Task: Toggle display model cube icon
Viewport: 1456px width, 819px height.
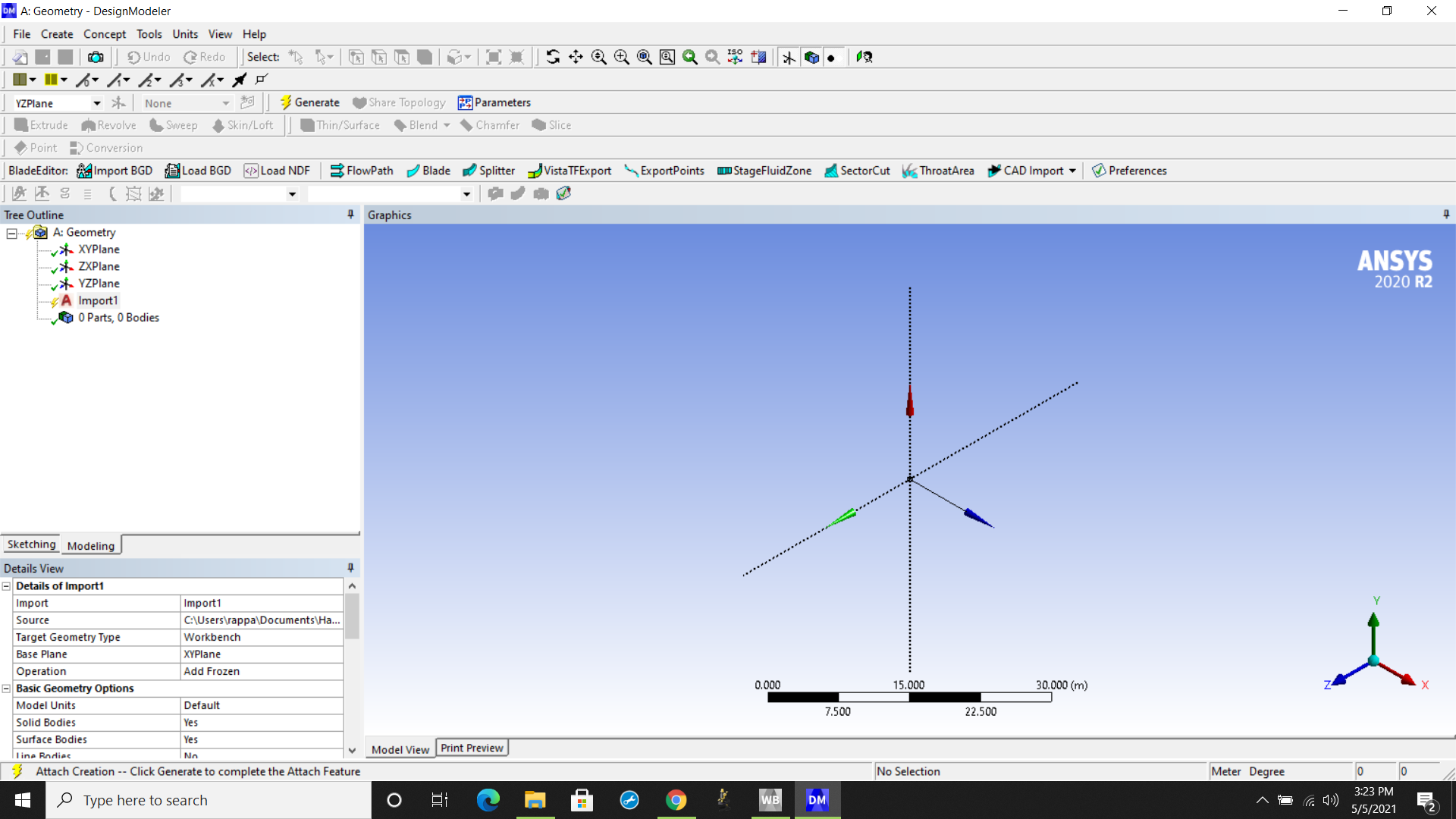Action: pos(811,57)
